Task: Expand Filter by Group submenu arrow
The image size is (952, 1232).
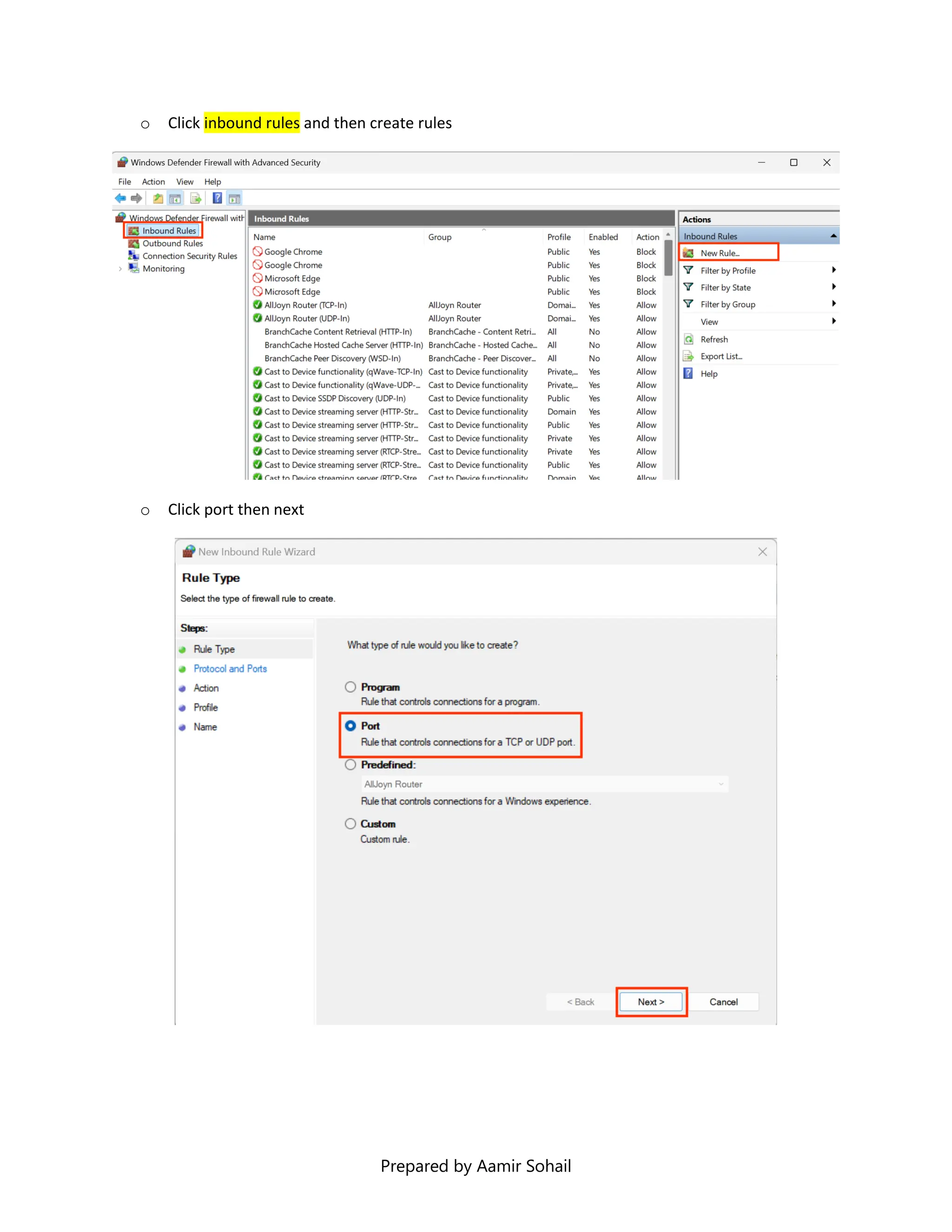Action: [x=833, y=304]
